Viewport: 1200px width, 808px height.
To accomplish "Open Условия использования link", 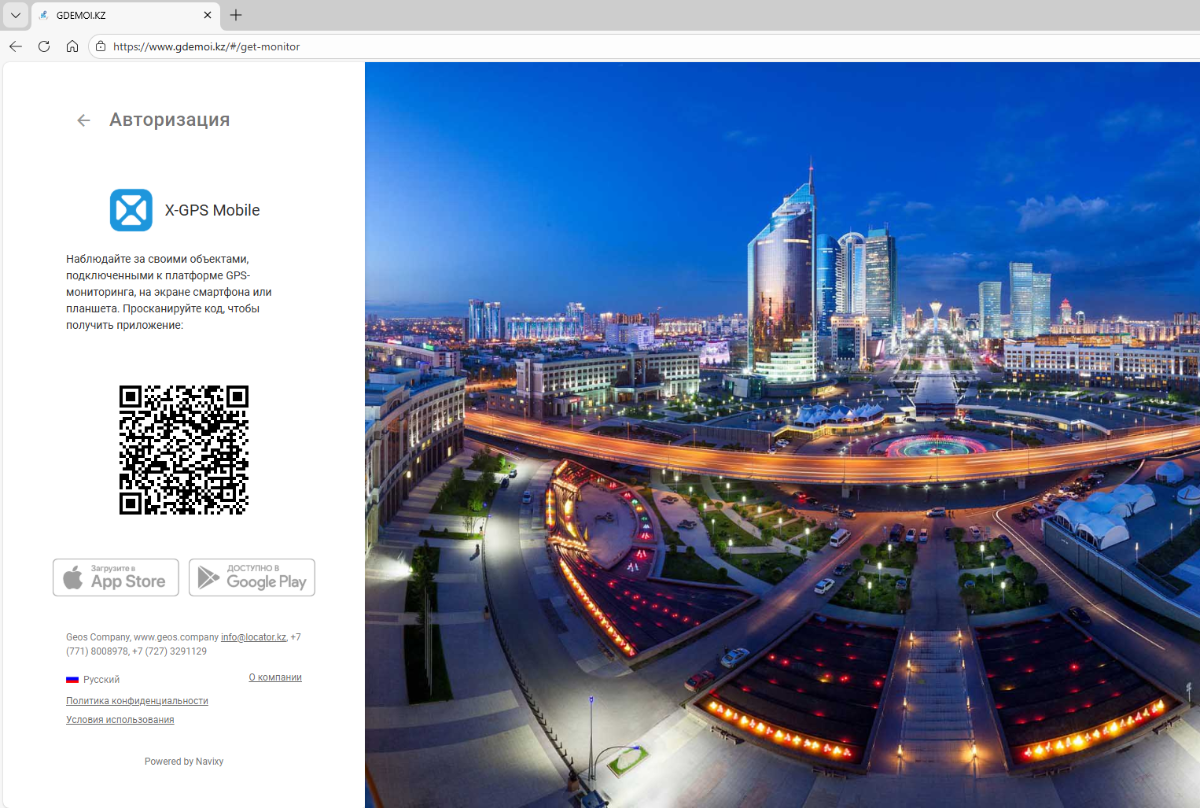I will click(120, 720).
